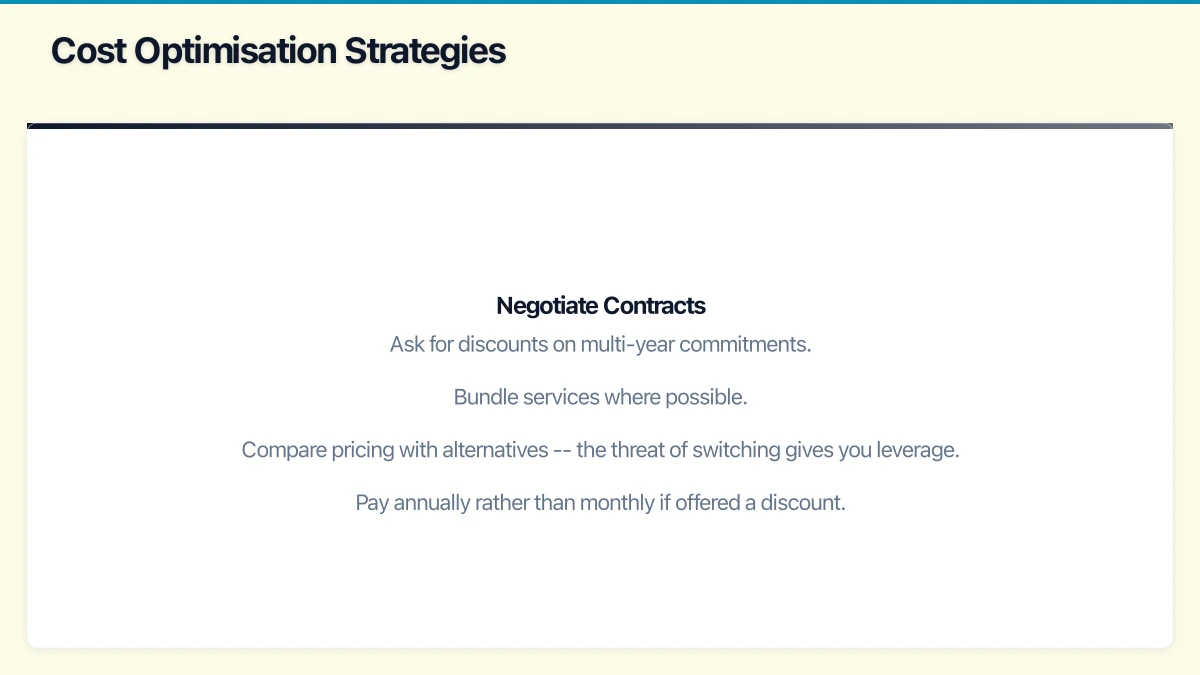
Task: Click the dark gradient bar atop the card
Action: tap(600, 126)
